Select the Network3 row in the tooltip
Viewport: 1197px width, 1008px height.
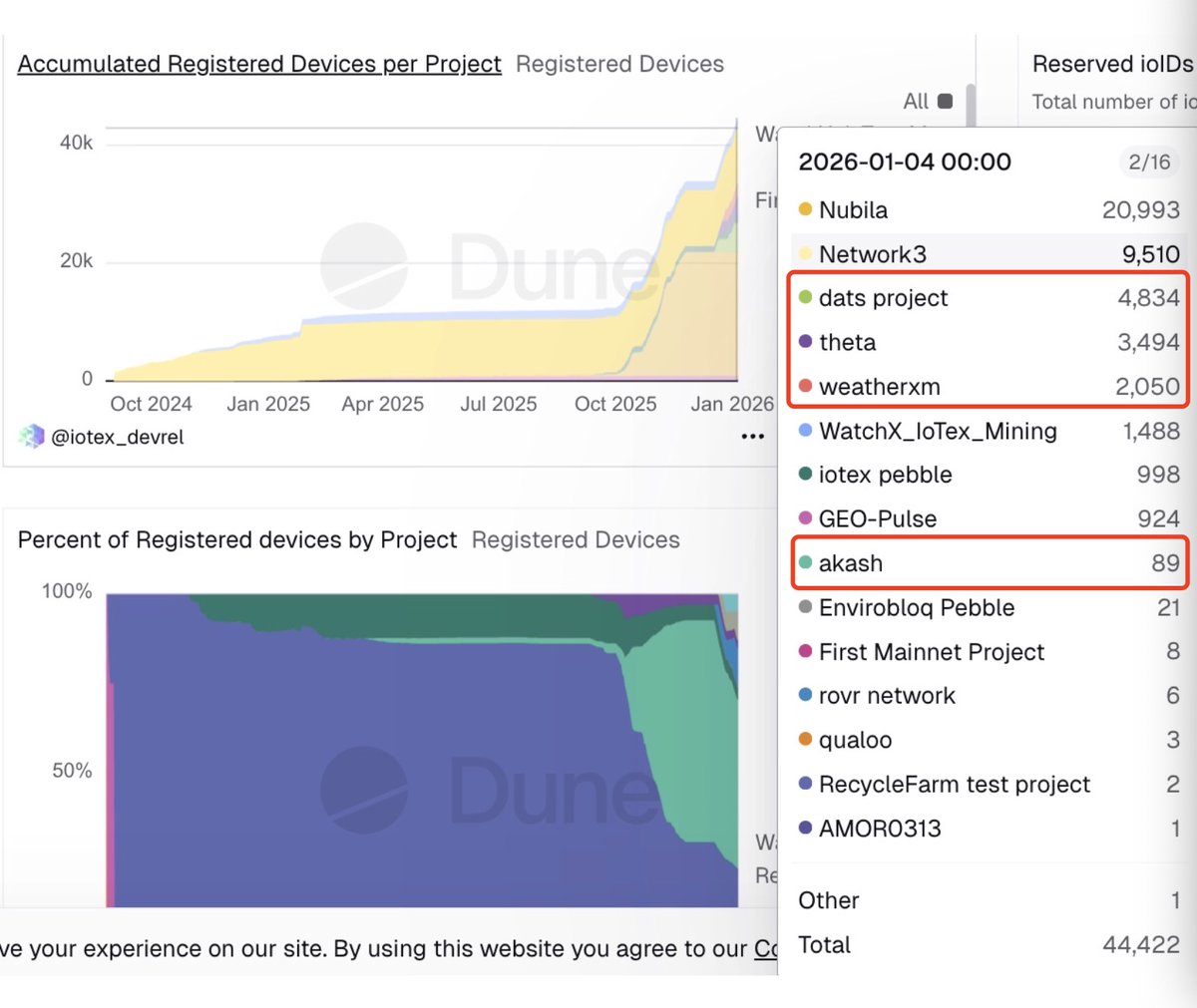pyautogui.click(x=989, y=254)
